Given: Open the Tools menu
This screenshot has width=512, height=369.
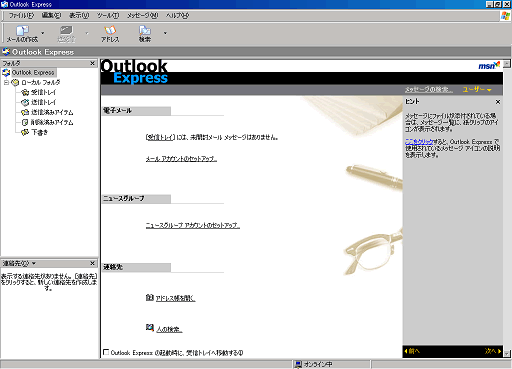Looking at the screenshot, I should click(x=108, y=15).
